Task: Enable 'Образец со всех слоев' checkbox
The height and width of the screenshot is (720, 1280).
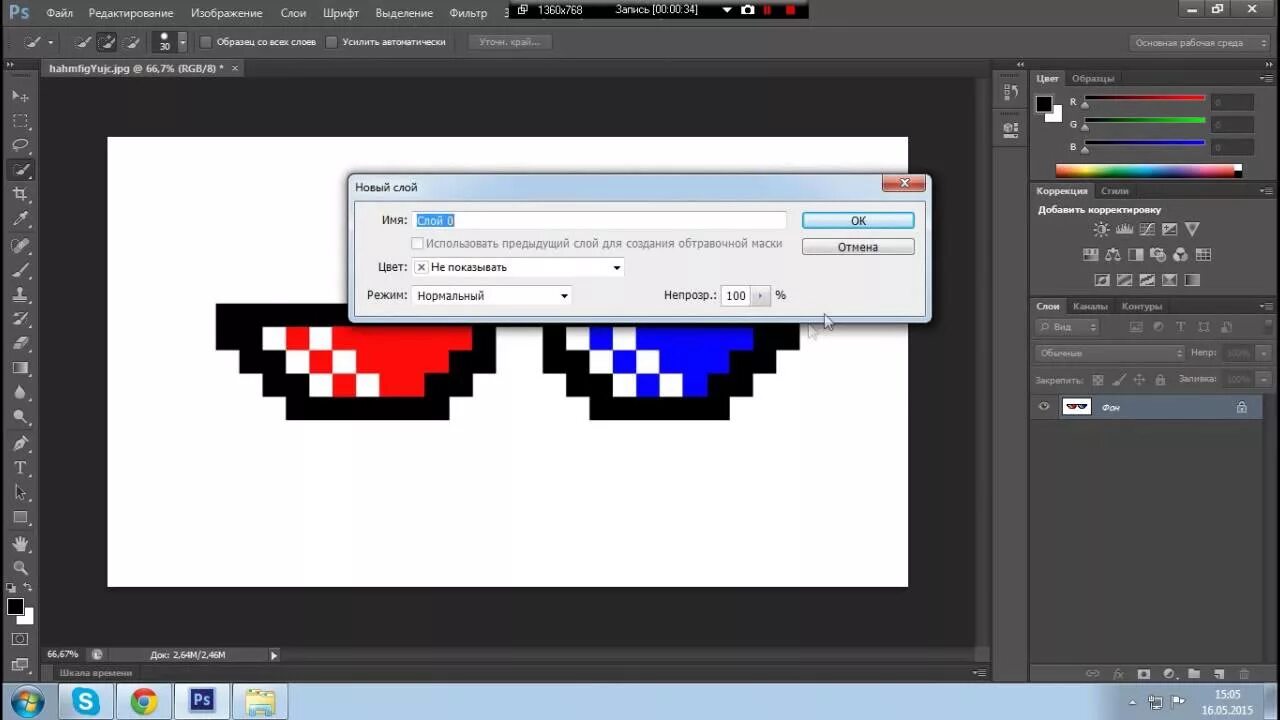Action: click(x=206, y=43)
